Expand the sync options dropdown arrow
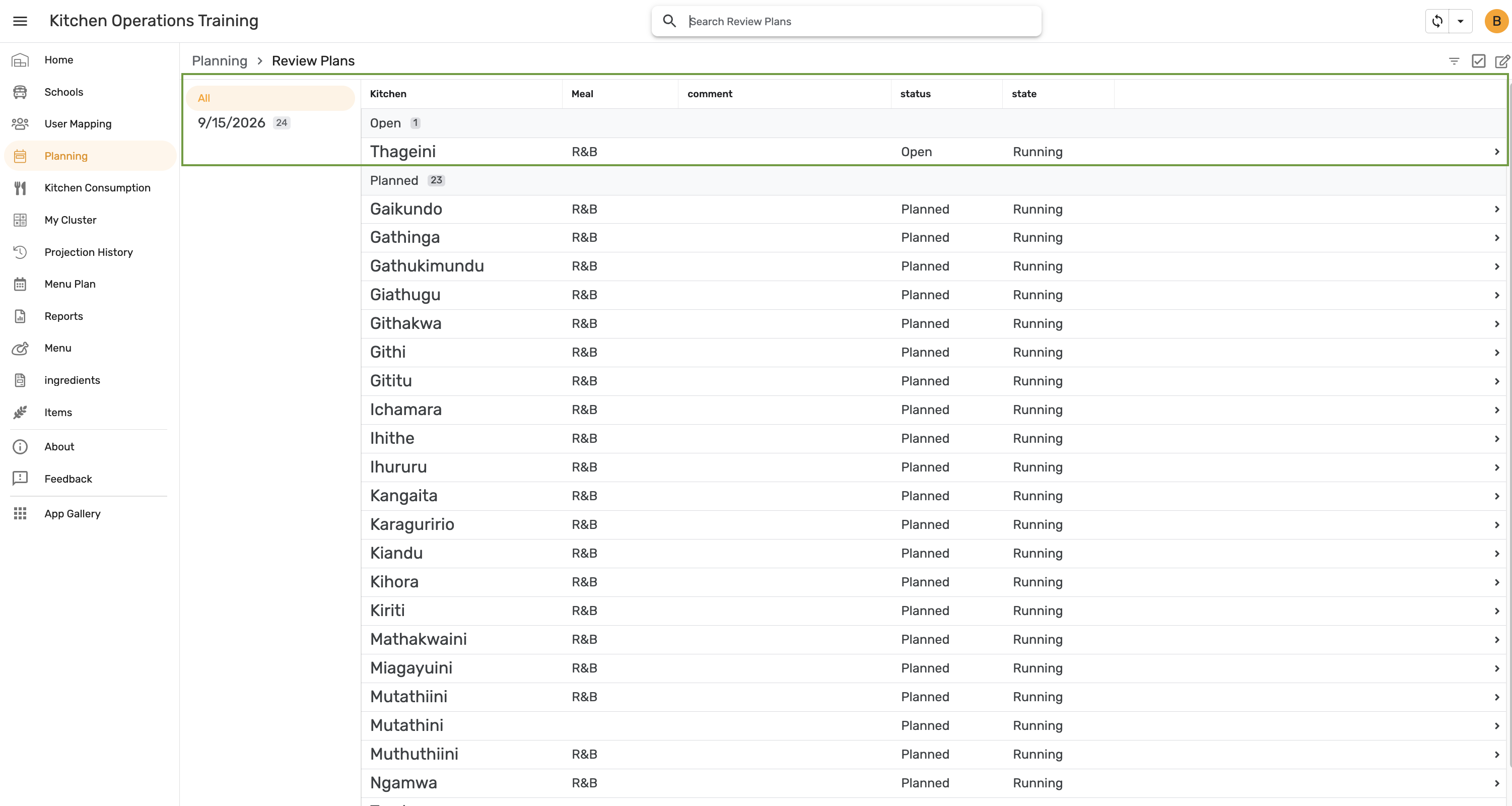This screenshot has width=1512, height=806. (x=1460, y=21)
